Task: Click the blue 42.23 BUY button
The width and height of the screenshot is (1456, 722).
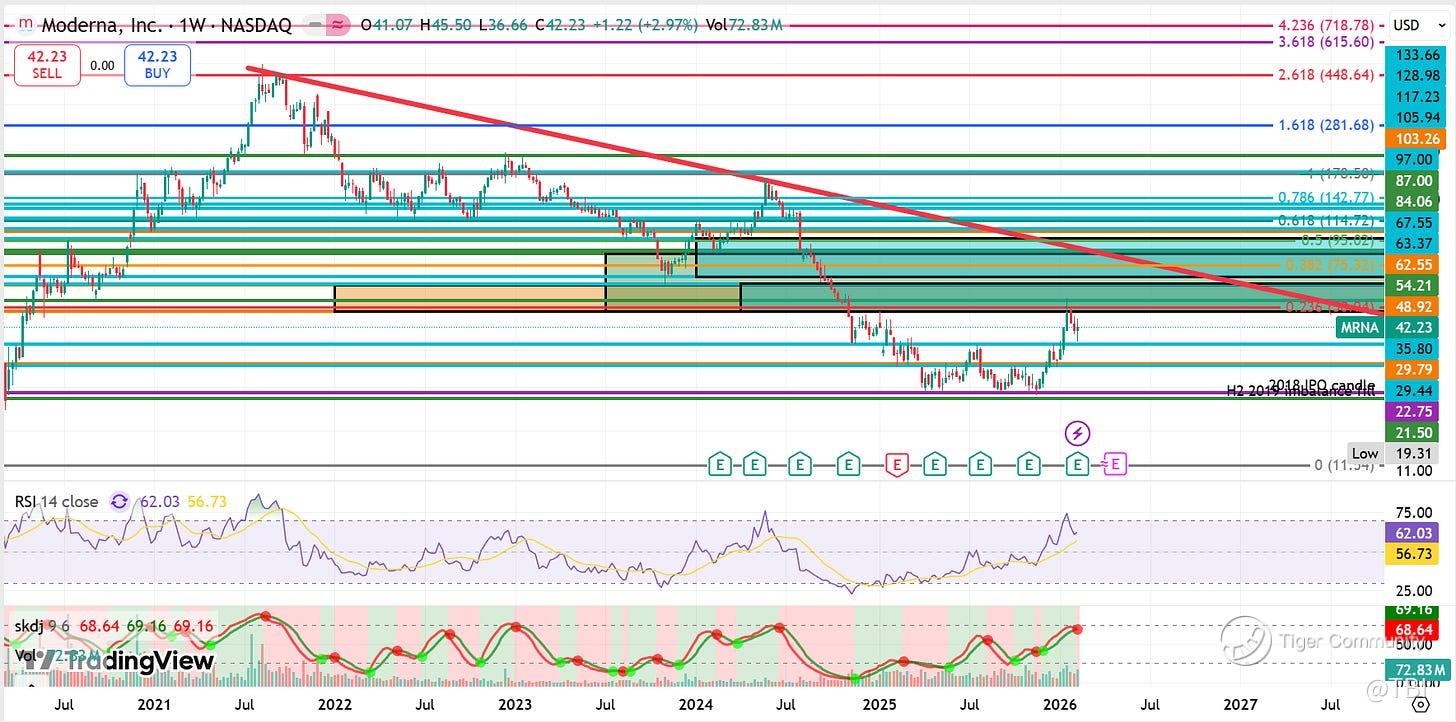Action: click(158, 65)
